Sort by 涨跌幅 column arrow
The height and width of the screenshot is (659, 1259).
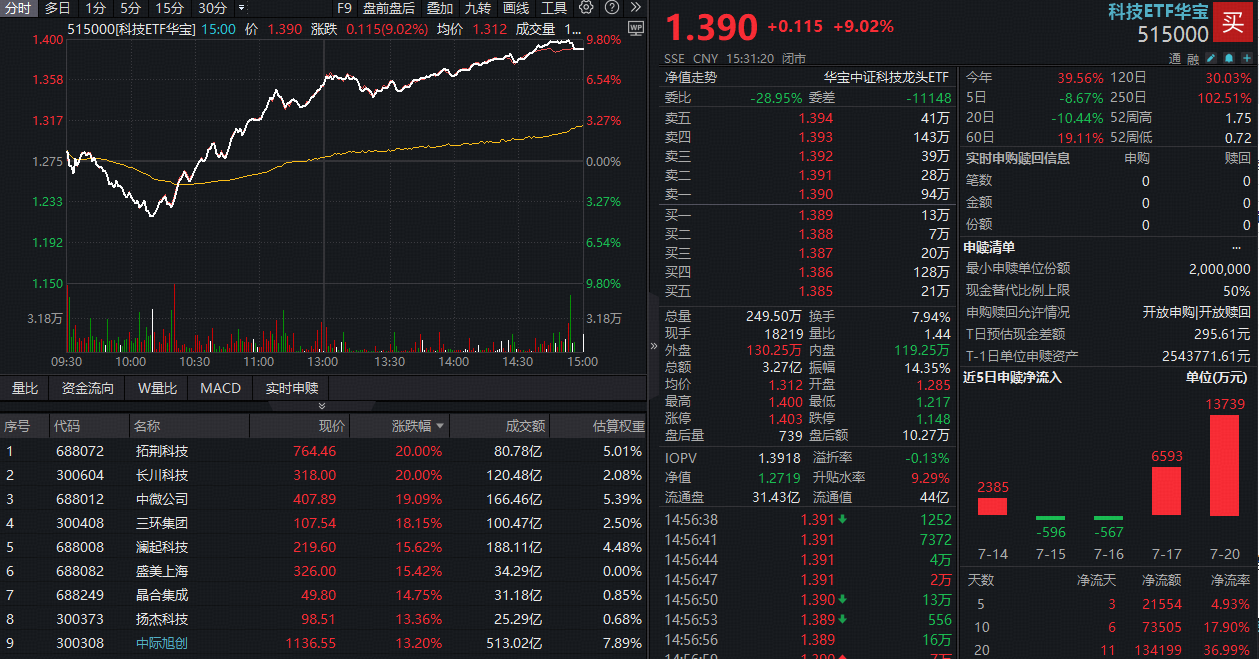click(440, 426)
